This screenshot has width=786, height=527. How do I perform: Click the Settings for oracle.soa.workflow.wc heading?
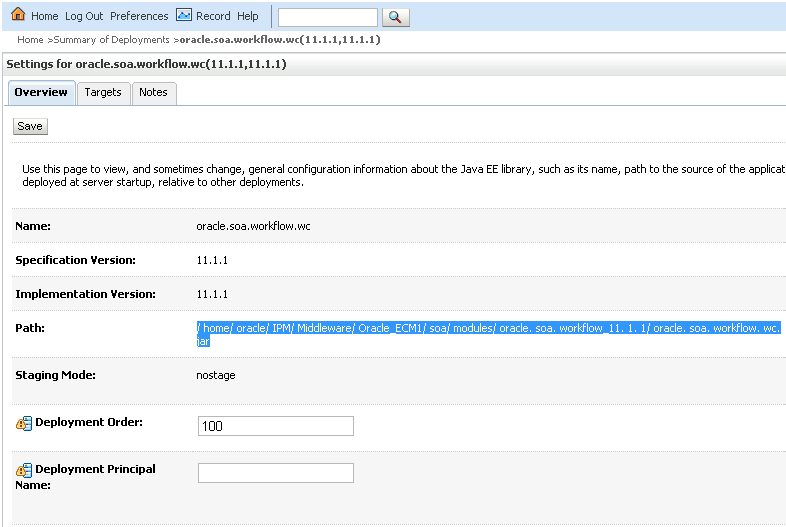(x=146, y=64)
